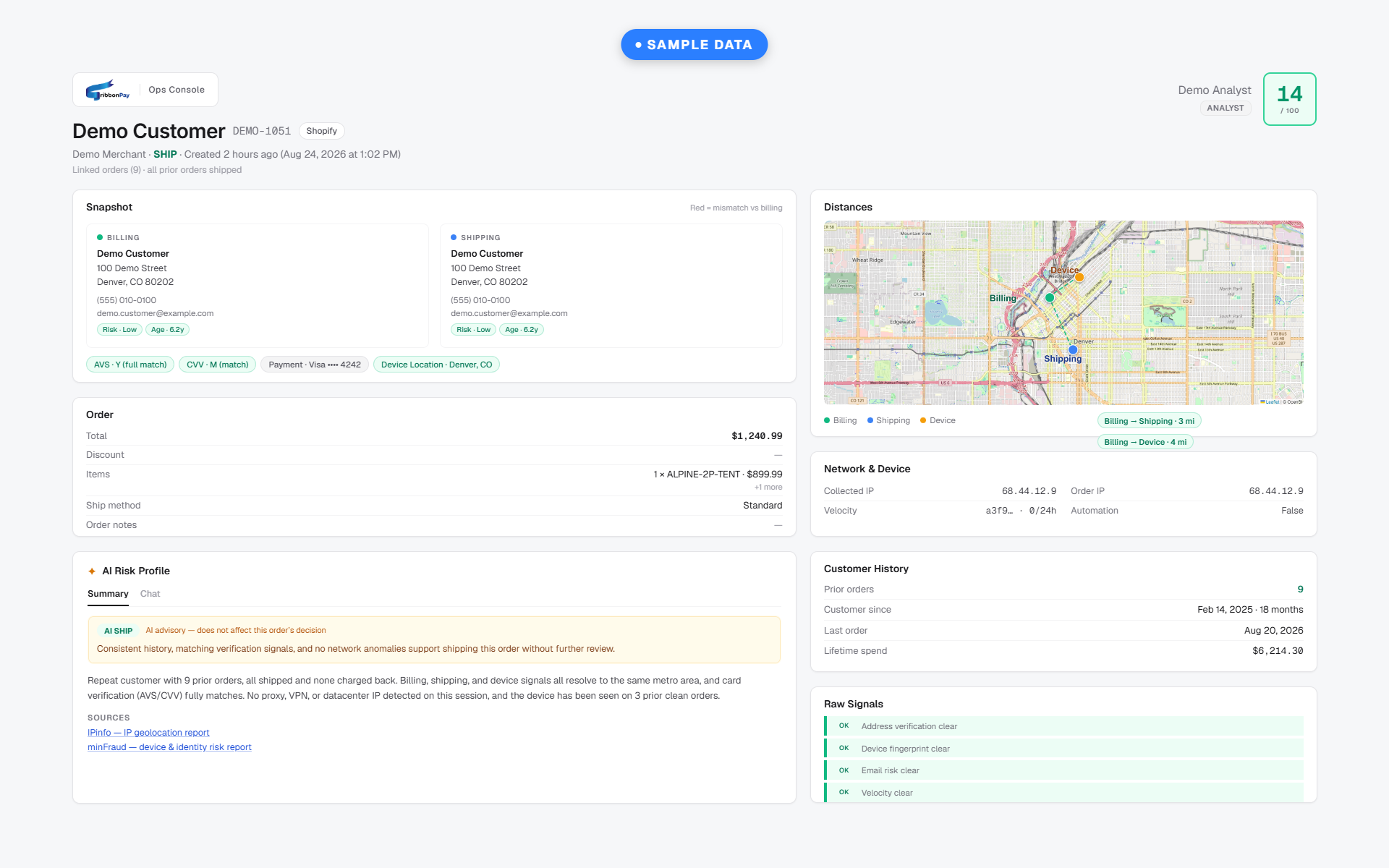Image resolution: width=1389 pixels, height=868 pixels.
Task: Click the shipping card Age · 6.2y chip
Action: tap(521, 330)
